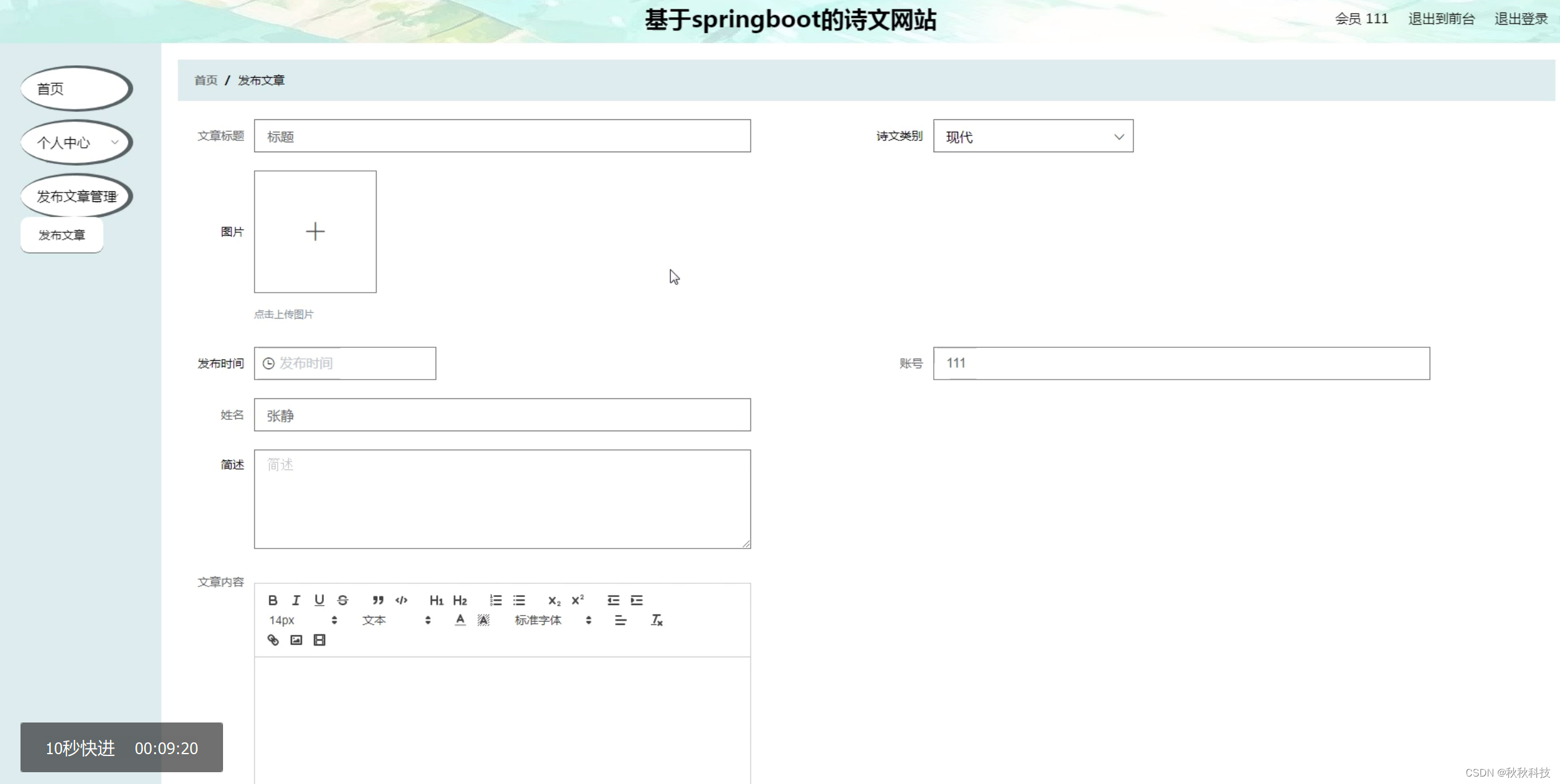Image resolution: width=1560 pixels, height=784 pixels.
Task: Toggle italic formatting in editor
Action: pyautogui.click(x=296, y=600)
